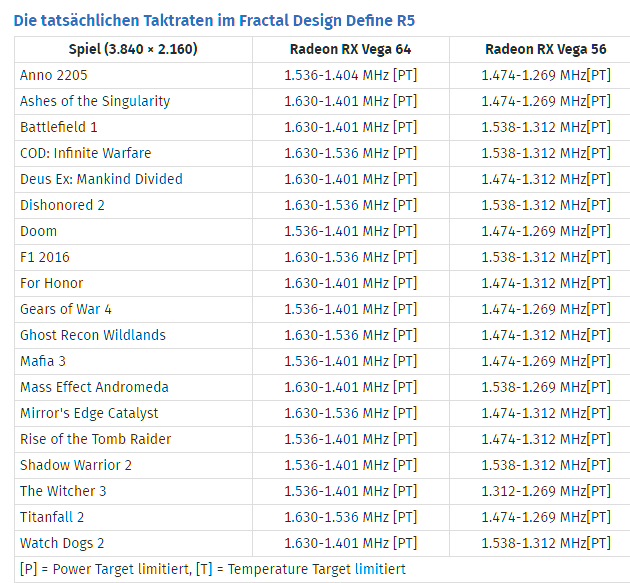Click Vega 56 clock value for Ghost Recon Wildlands

coord(546,335)
